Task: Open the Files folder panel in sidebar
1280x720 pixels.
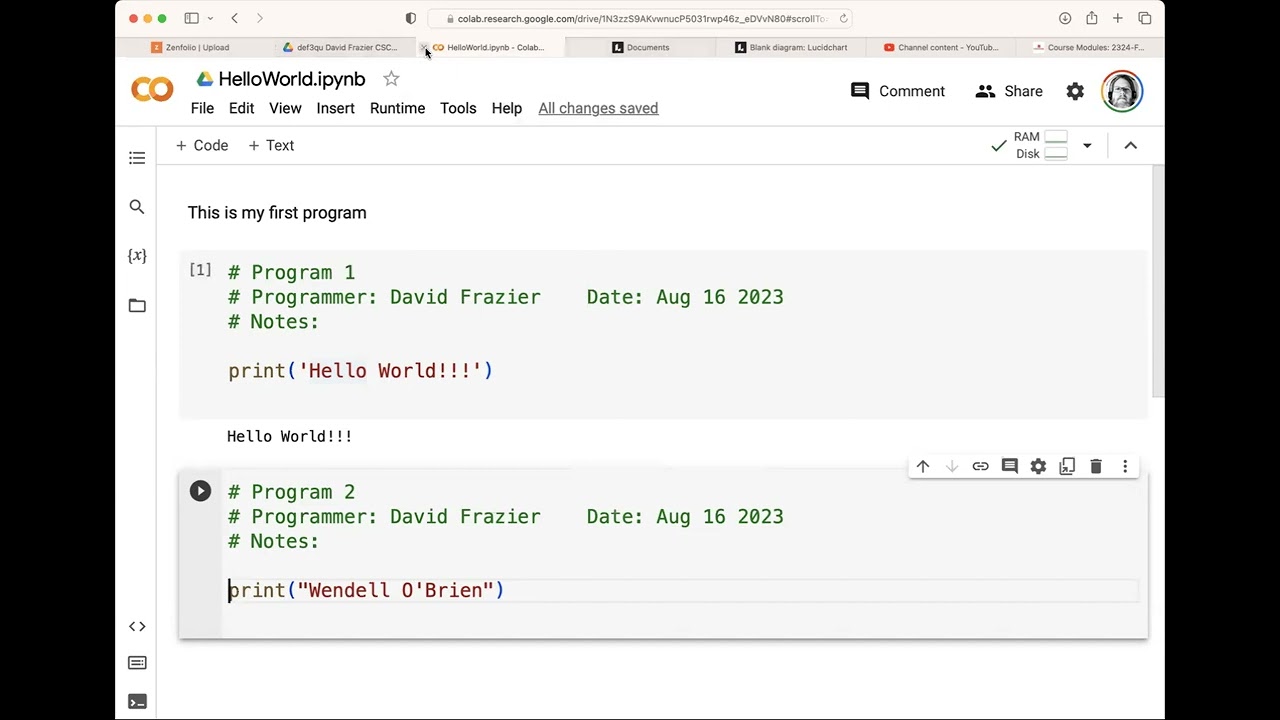Action: click(x=137, y=306)
